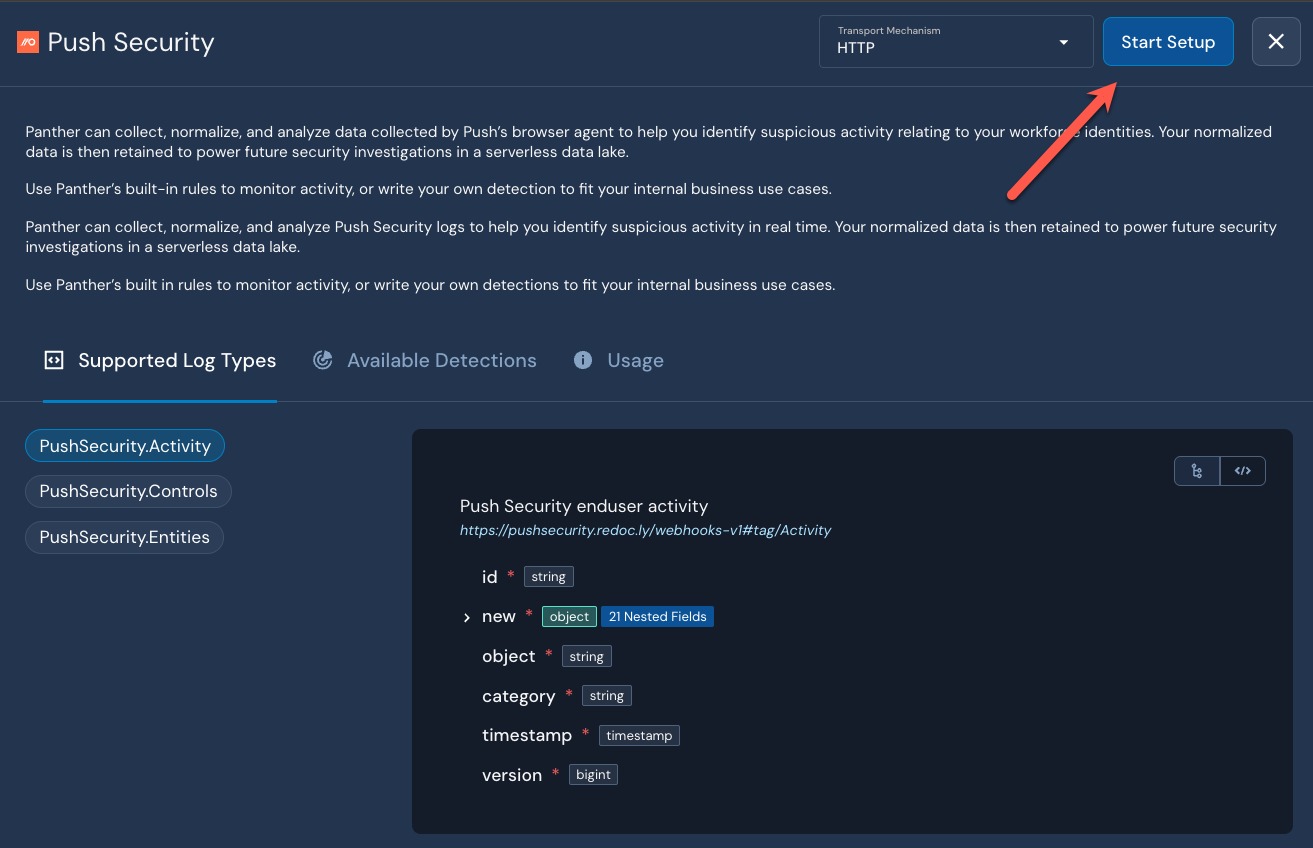Switch to the schema tree view icon
Viewport: 1313px width, 848px height.
point(1197,471)
